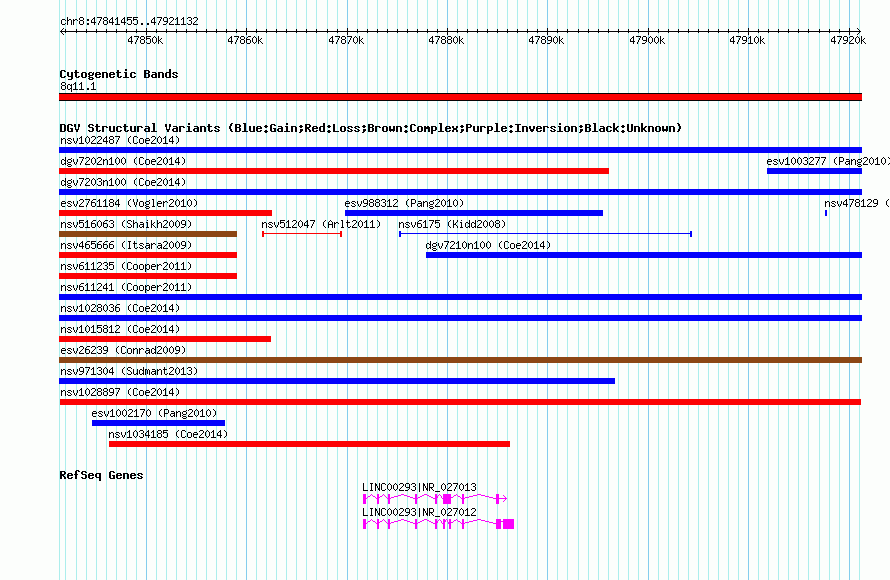
Task: Click the nsv611241 (Cooper2011) blue bar
Action: (460, 297)
